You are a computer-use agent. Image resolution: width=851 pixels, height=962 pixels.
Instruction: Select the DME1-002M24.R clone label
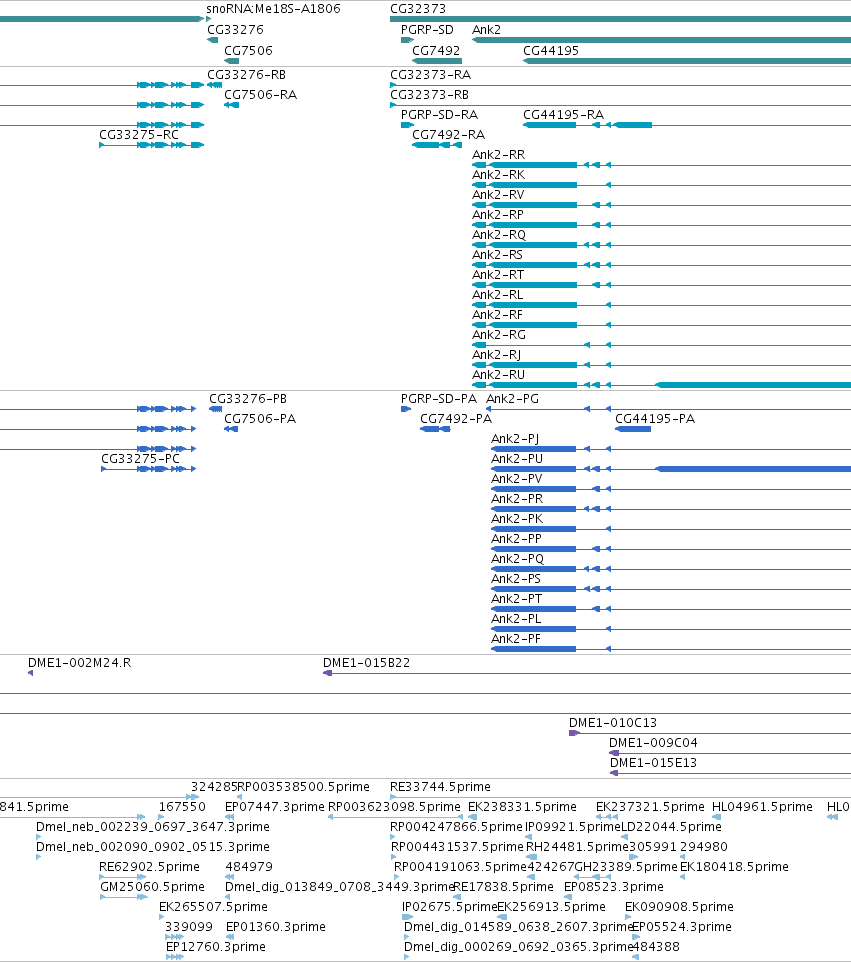(80, 663)
